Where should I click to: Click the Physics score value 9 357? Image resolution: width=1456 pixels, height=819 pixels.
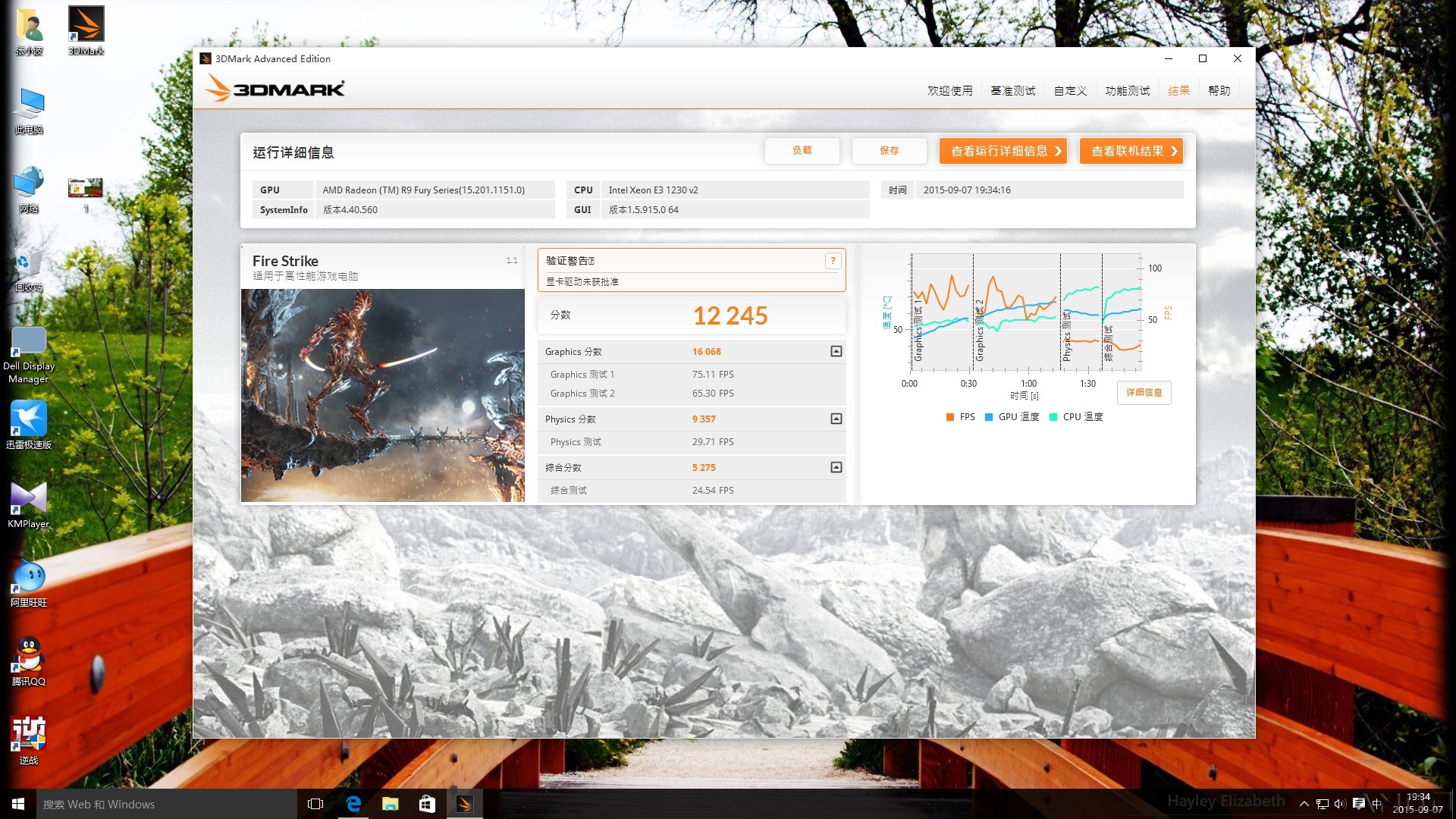pos(704,419)
